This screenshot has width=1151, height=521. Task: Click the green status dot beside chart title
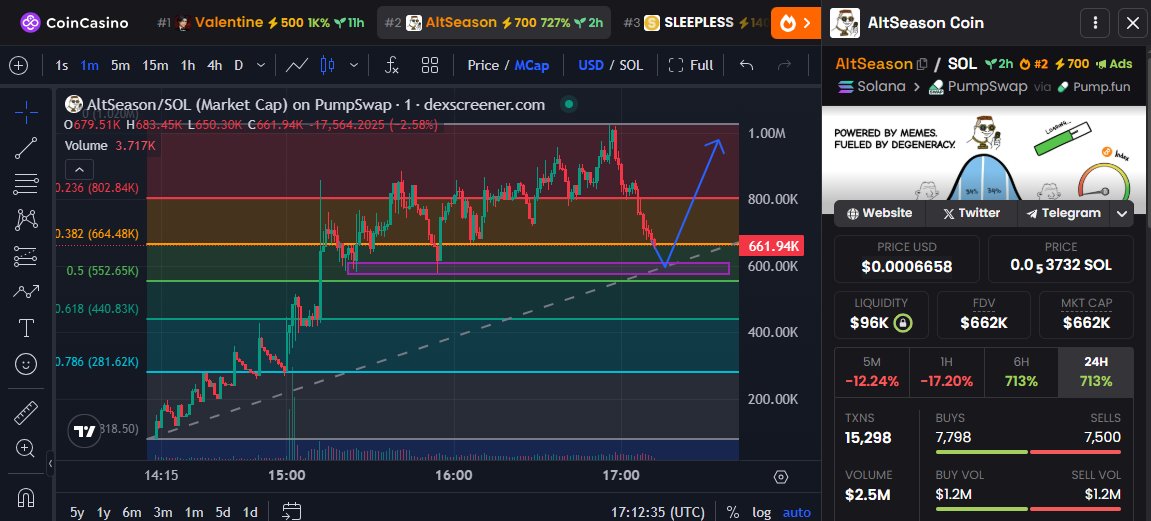[568, 104]
